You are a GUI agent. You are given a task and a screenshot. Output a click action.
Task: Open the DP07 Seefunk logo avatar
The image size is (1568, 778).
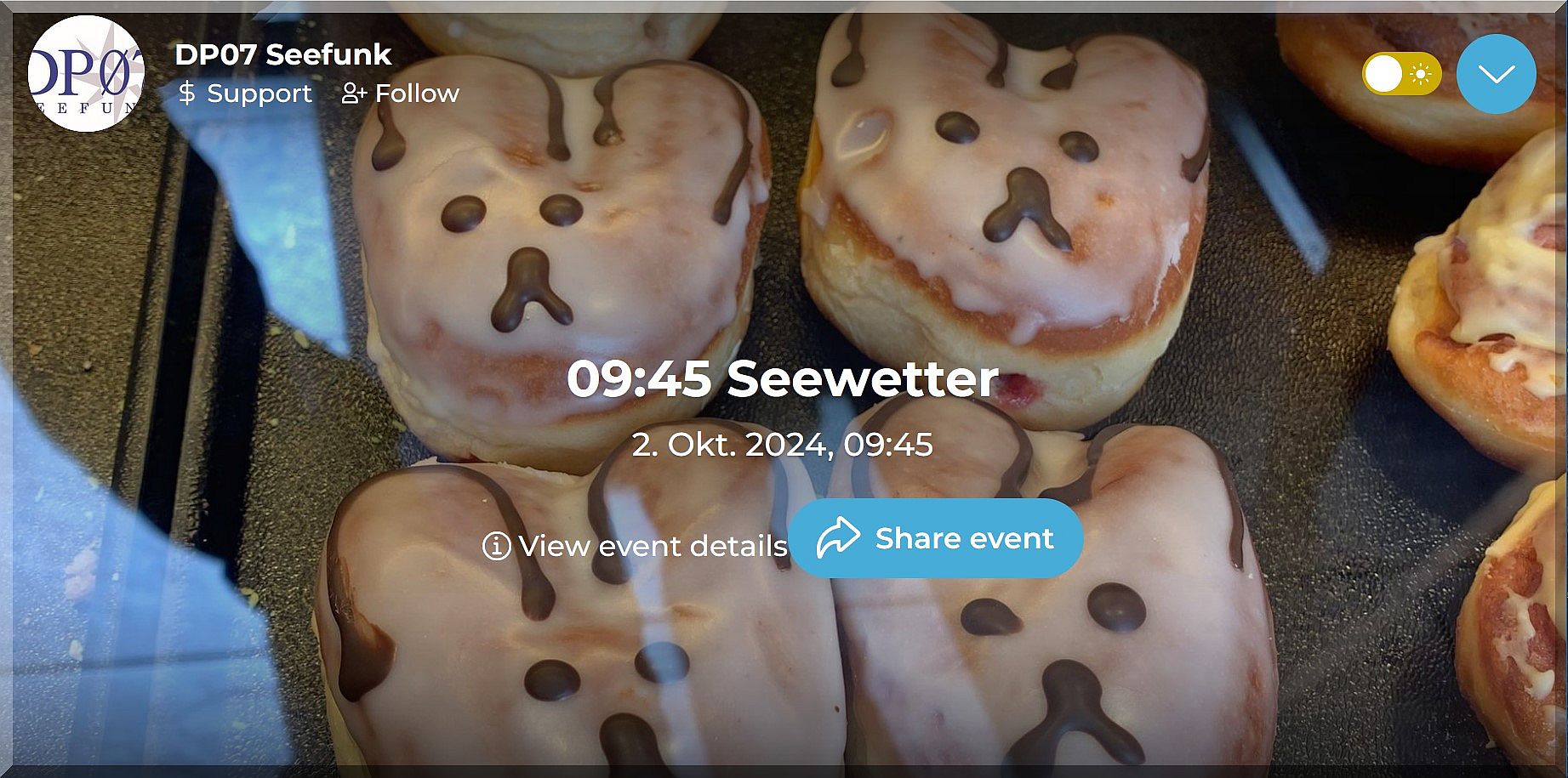86,73
